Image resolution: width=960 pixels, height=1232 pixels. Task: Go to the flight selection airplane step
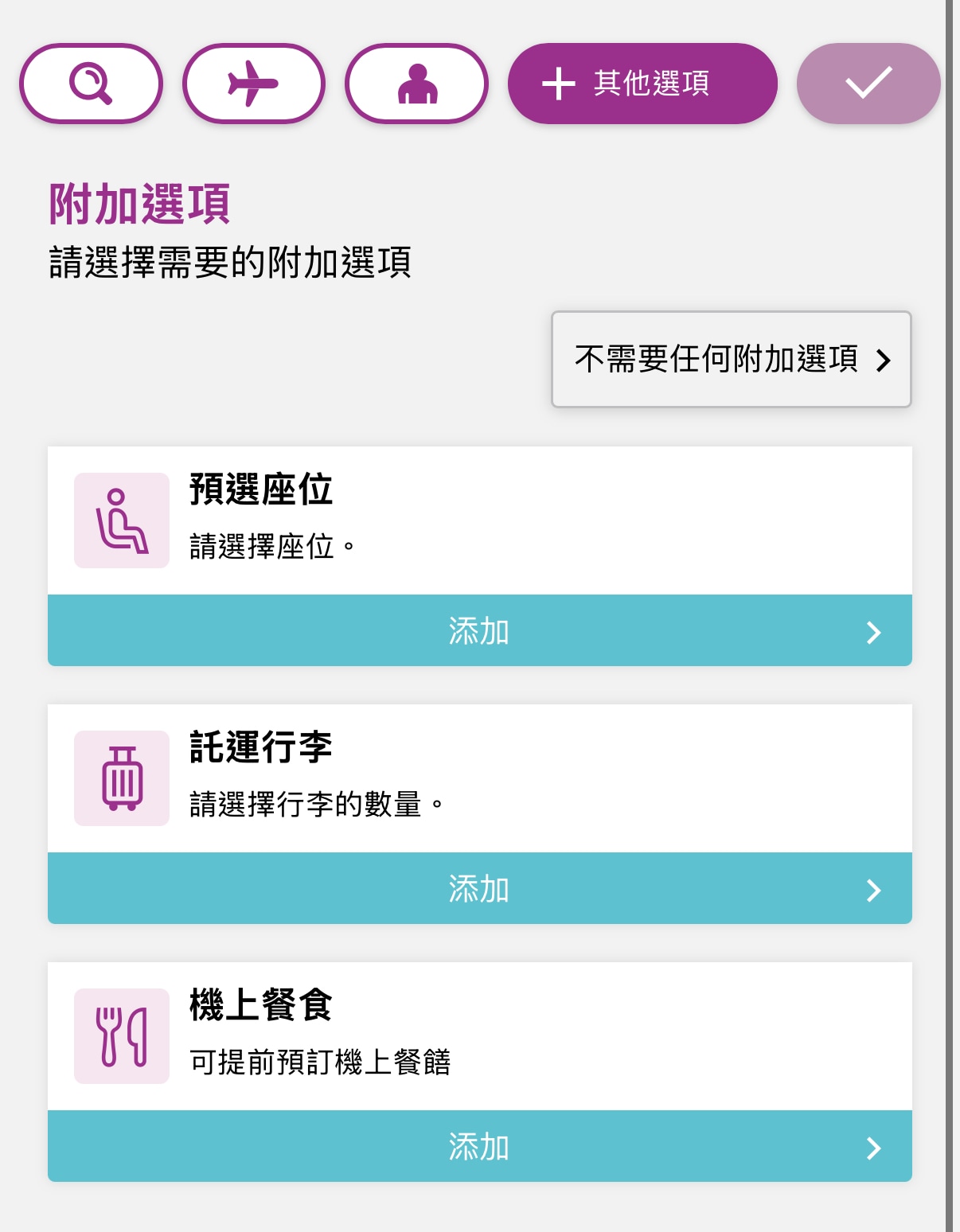(254, 84)
